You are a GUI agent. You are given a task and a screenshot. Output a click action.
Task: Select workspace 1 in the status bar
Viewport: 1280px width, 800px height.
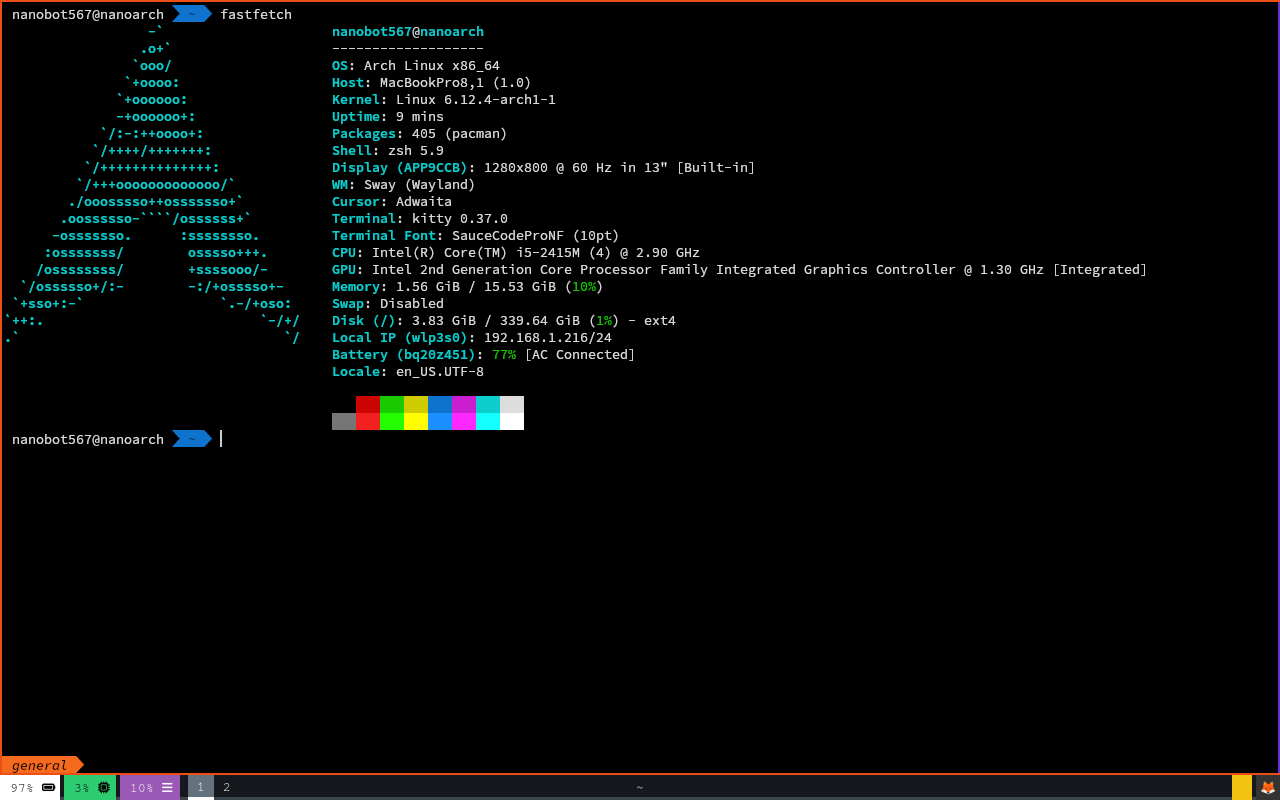click(200, 787)
